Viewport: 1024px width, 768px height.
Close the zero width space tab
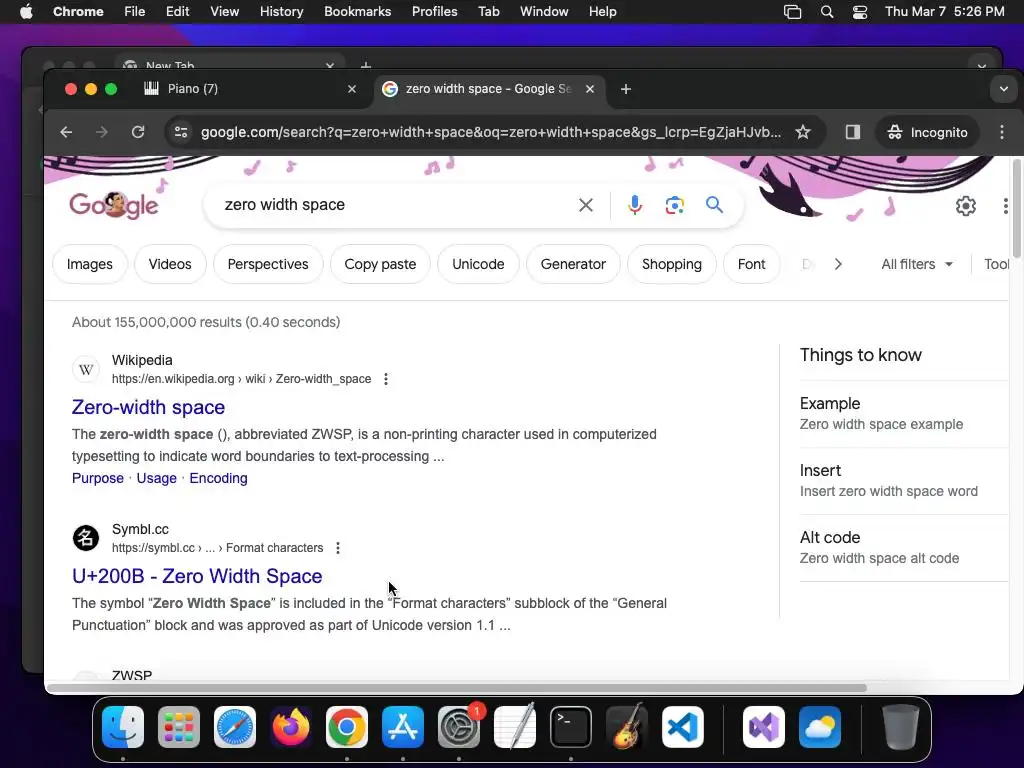(x=590, y=89)
